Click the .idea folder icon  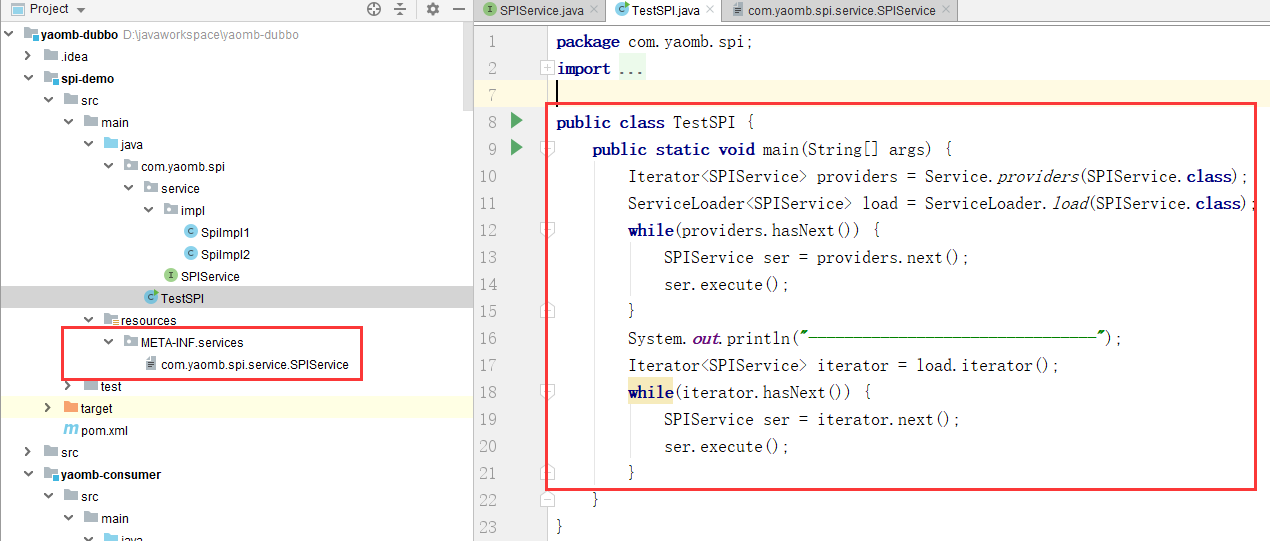(x=51, y=56)
